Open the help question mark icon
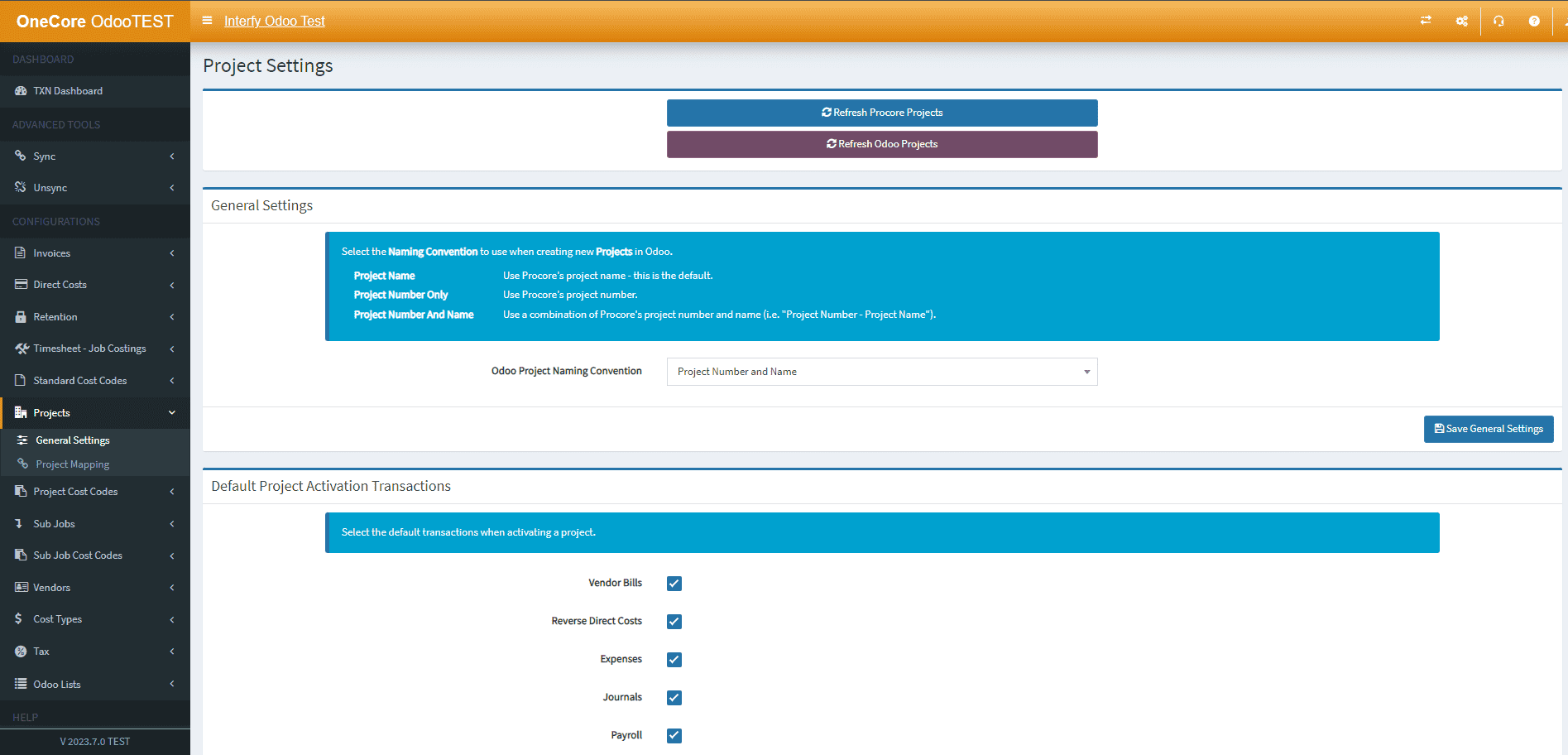The image size is (1568, 755). click(x=1534, y=21)
